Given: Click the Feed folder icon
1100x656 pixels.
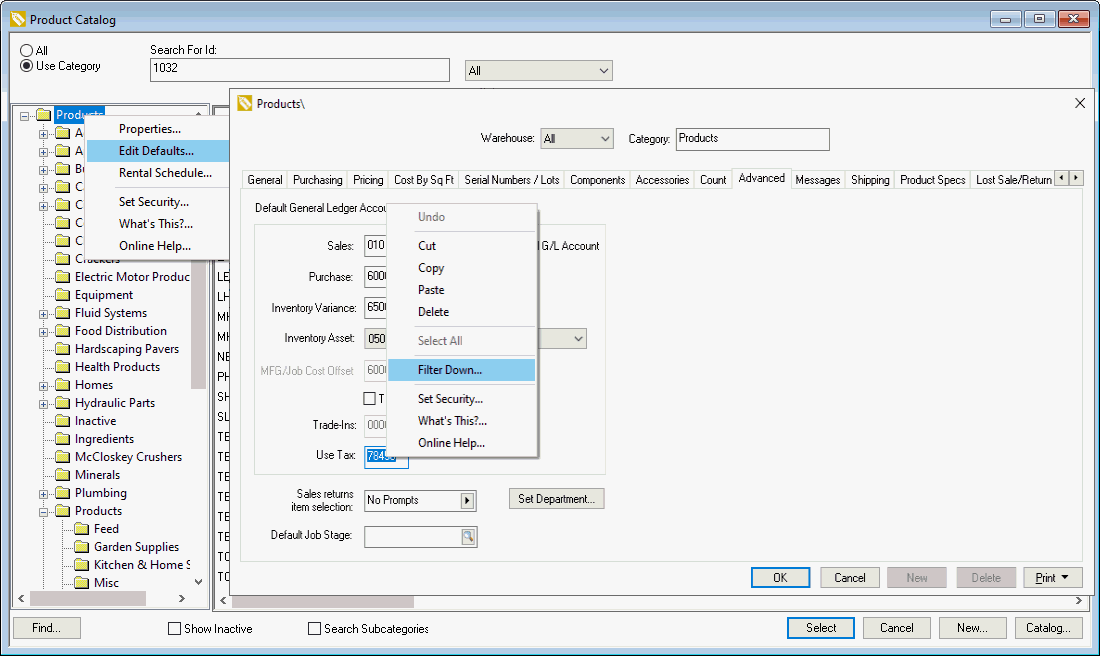Looking at the screenshot, I should [x=82, y=529].
